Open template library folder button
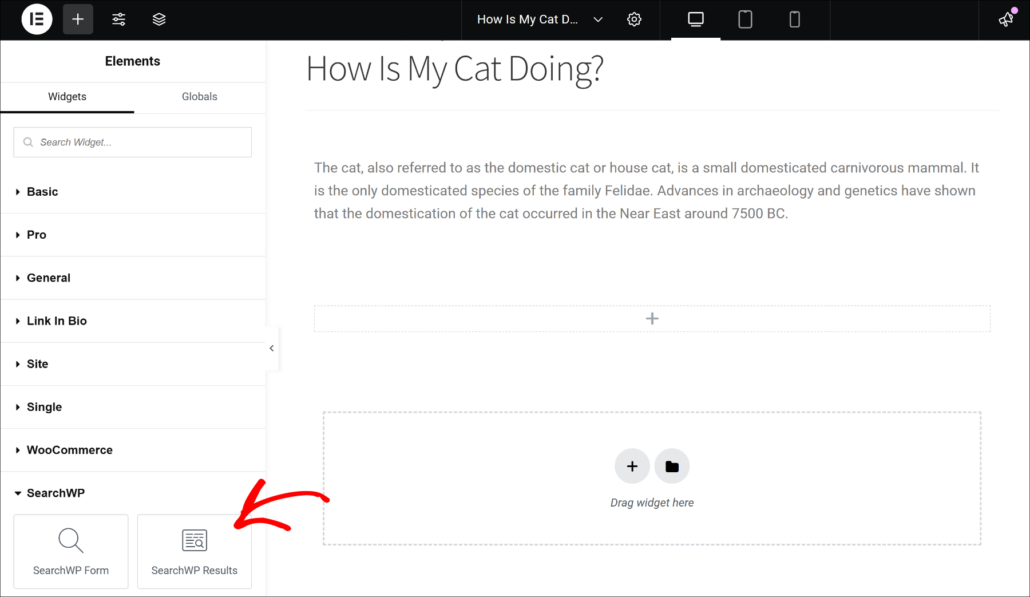Screen dimensions: 1030x597 point(671,466)
